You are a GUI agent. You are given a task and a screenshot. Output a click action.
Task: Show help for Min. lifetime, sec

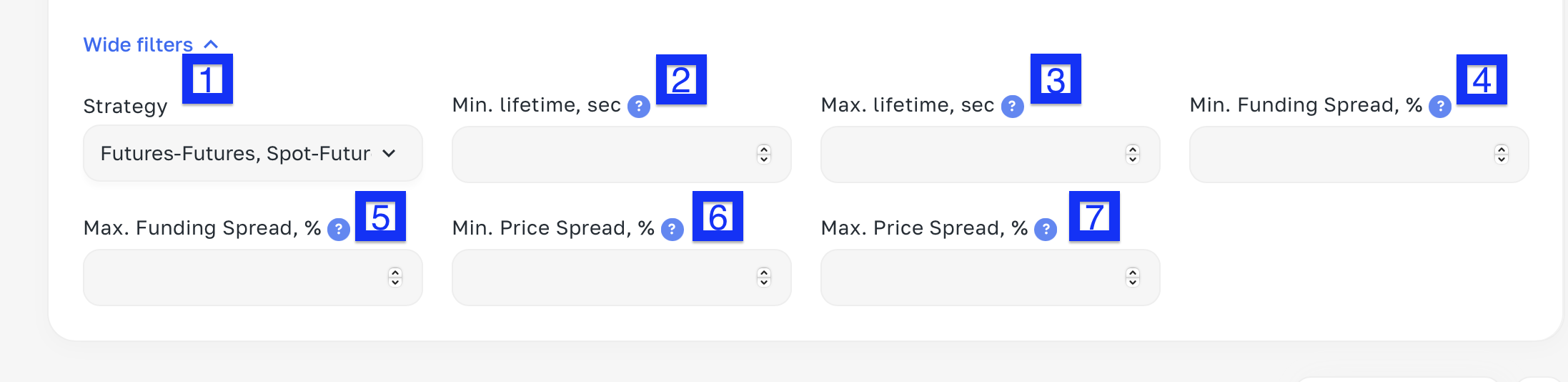click(x=638, y=107)
